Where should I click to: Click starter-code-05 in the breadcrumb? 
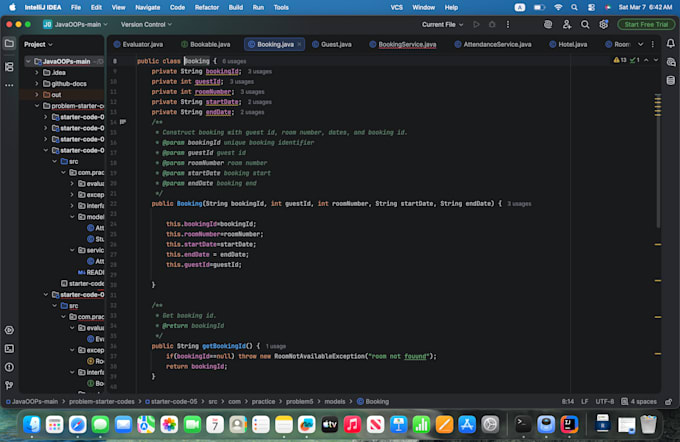coord(174,402)
